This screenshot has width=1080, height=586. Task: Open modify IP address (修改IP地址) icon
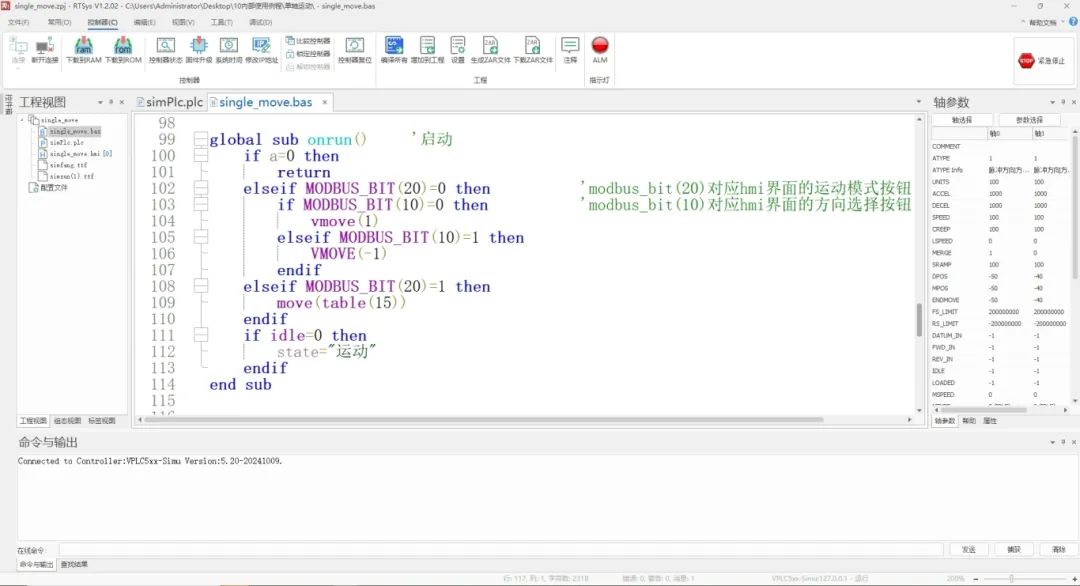pos(262,50)
